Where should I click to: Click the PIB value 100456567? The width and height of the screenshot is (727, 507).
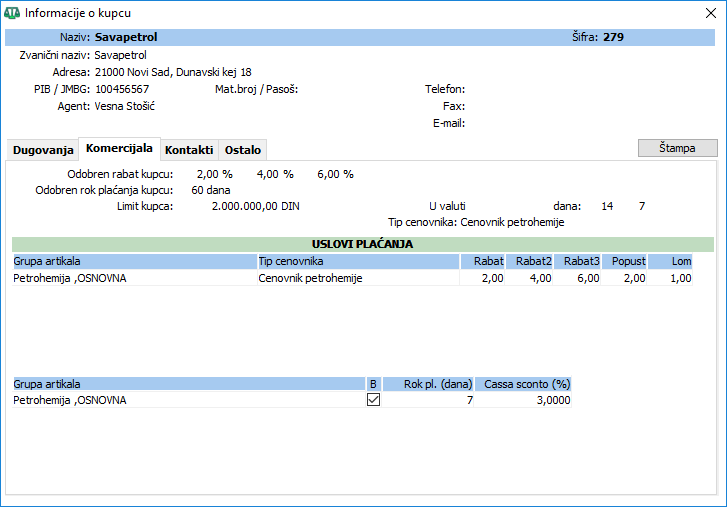[122, 89]
